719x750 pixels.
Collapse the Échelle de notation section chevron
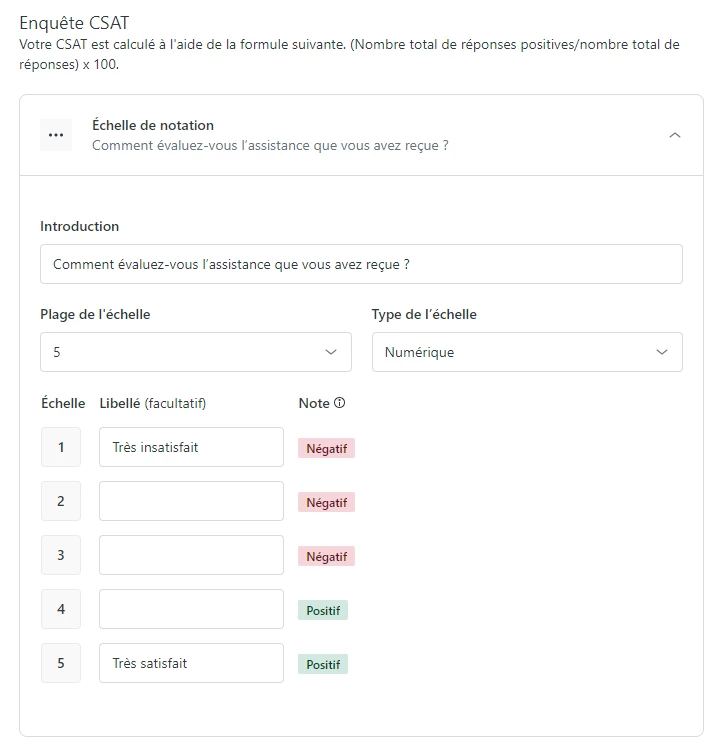675,135
